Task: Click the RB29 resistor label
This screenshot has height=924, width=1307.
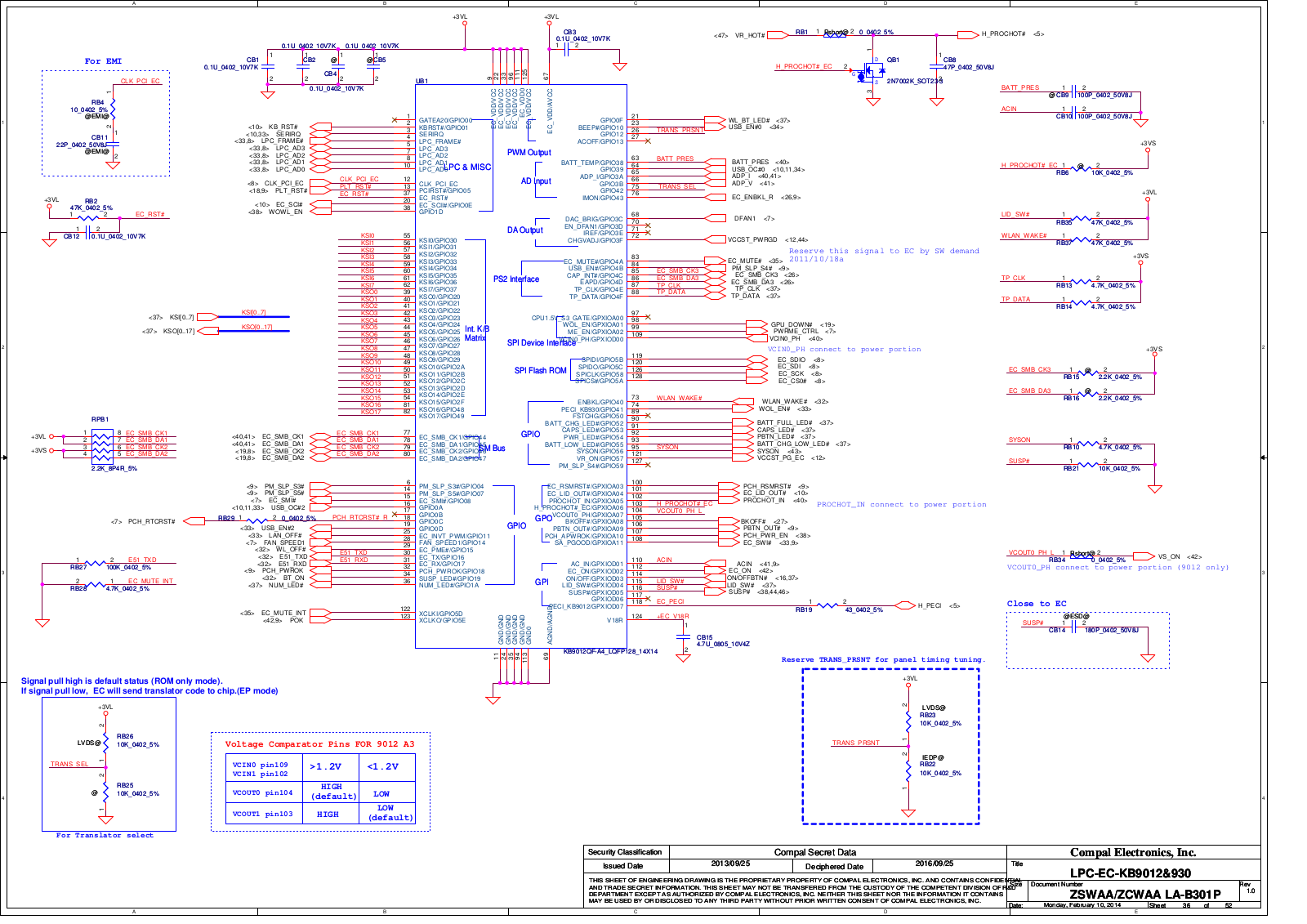Action: click(x=225, y=518)
